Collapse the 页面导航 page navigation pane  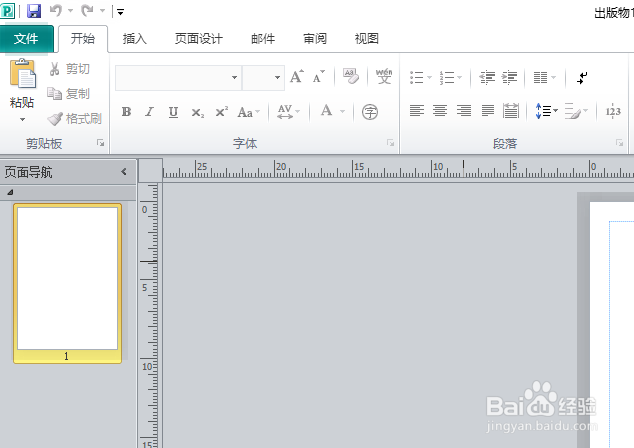point(124,172)
